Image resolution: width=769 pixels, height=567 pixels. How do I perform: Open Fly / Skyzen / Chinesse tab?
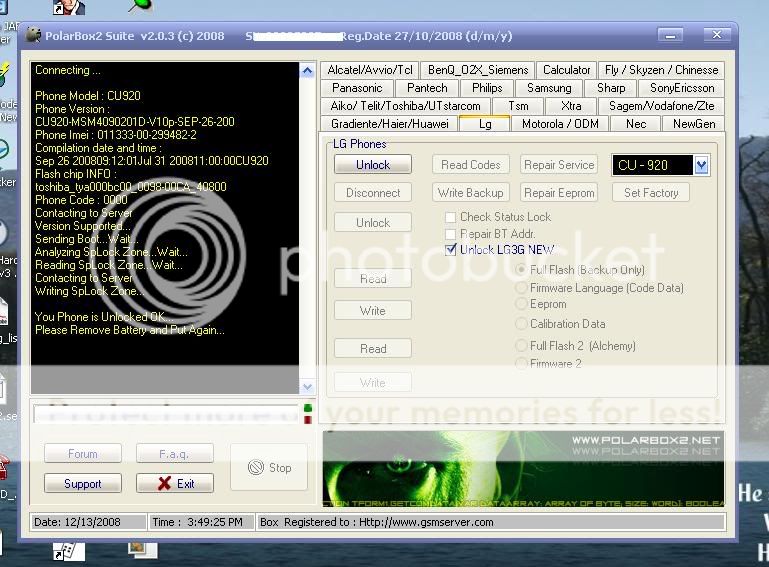[x=661, y=70]
